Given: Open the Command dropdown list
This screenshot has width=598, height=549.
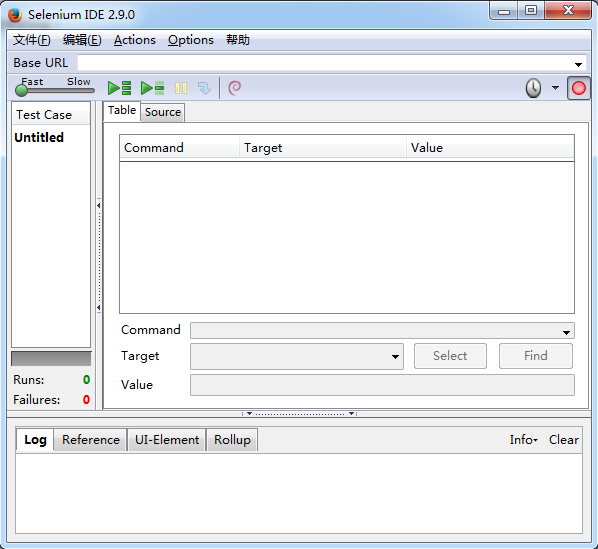Looking at the screenshot, I should 566,333.
